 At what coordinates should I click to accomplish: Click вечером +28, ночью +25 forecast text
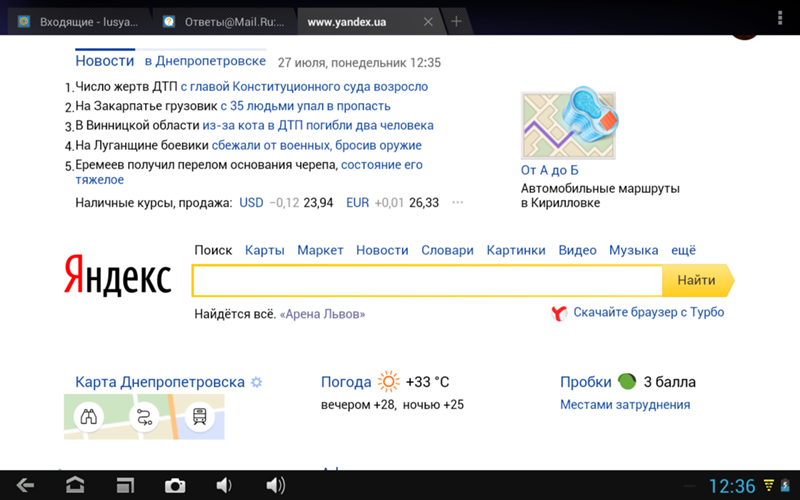tap(392, 405)
